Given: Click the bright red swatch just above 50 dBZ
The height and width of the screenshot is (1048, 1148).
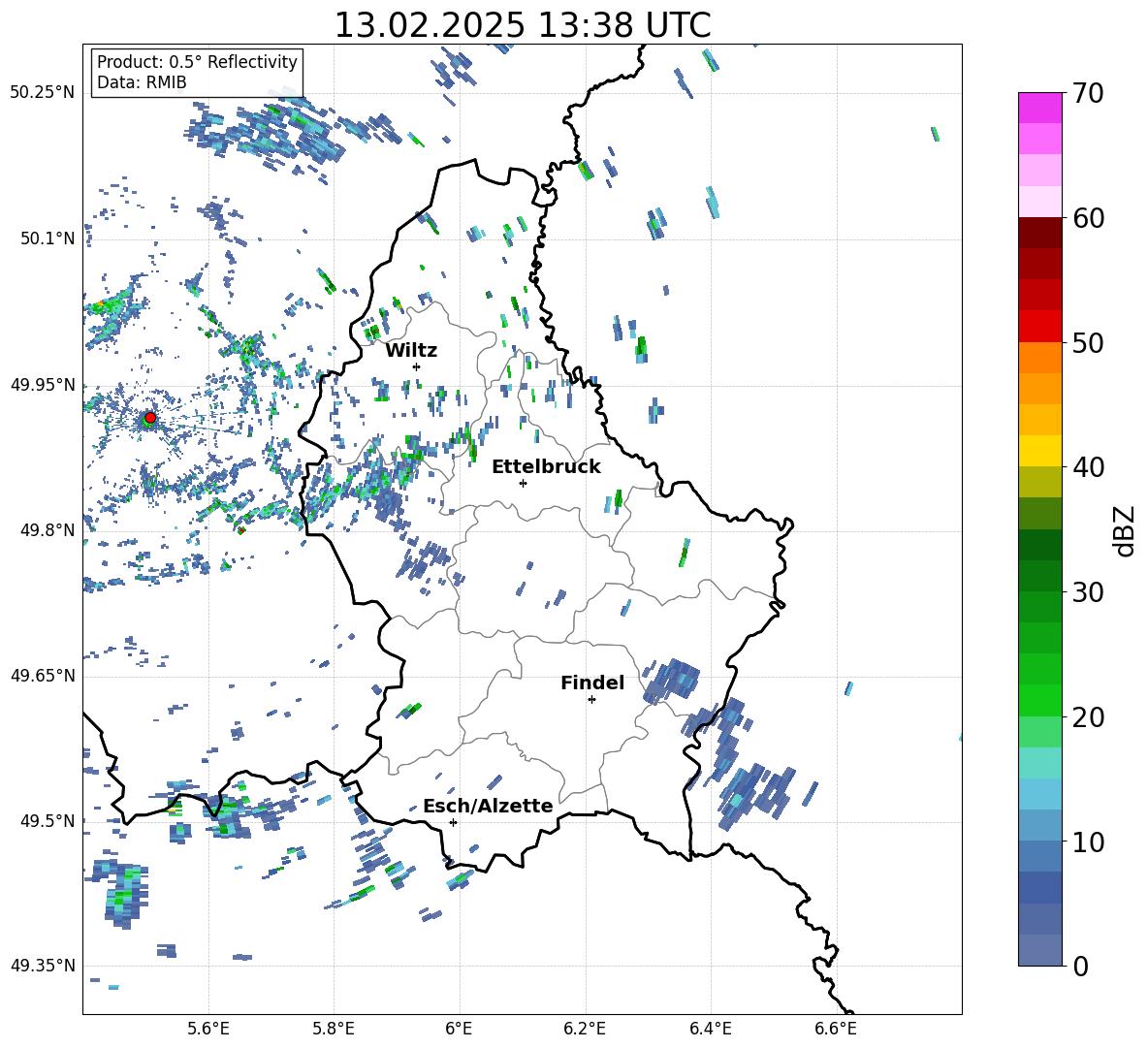Looking at the screenshot, I should [1039, 327].
